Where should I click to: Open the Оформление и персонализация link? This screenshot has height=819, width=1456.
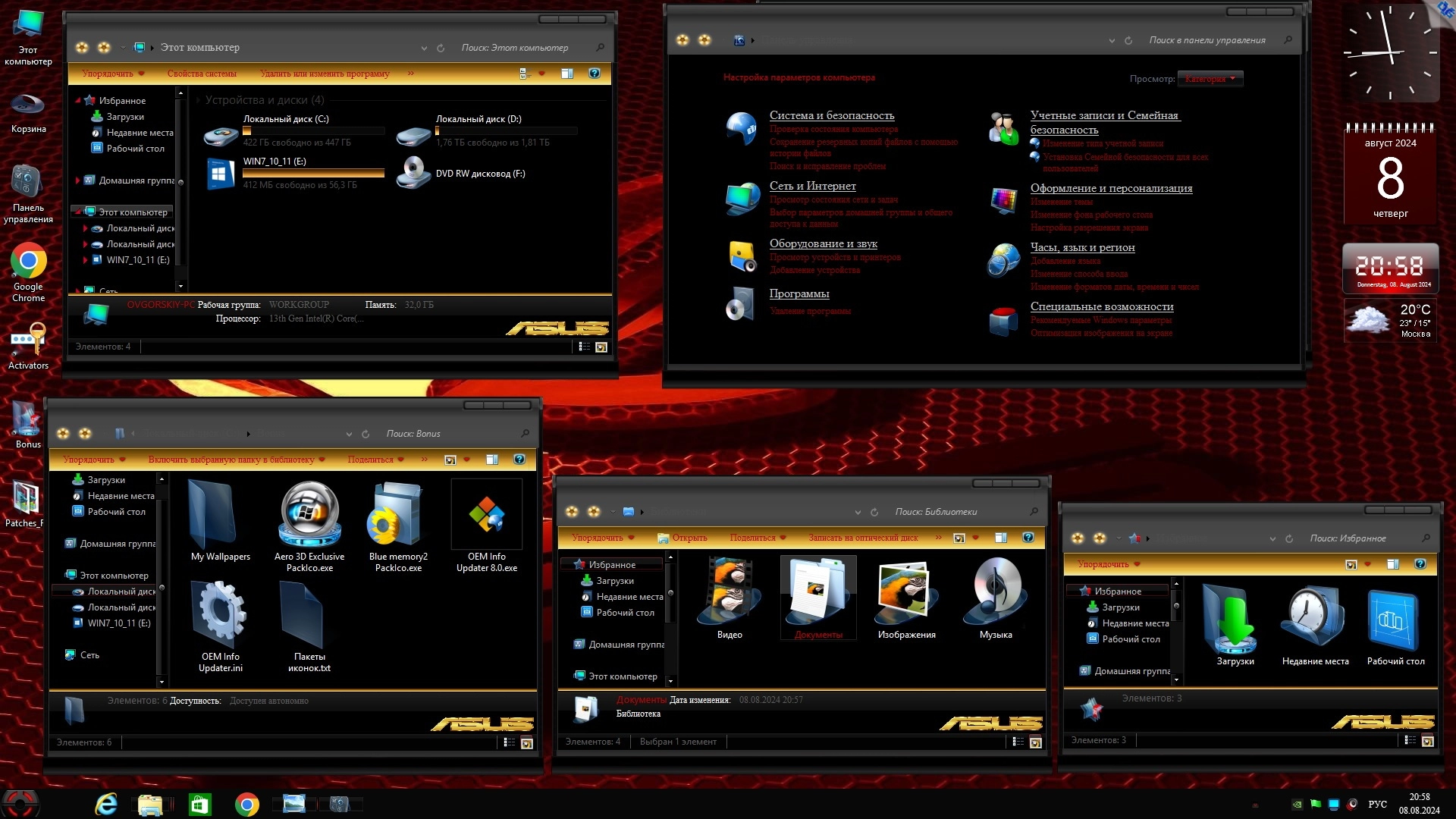click(x=1110, y=188)
